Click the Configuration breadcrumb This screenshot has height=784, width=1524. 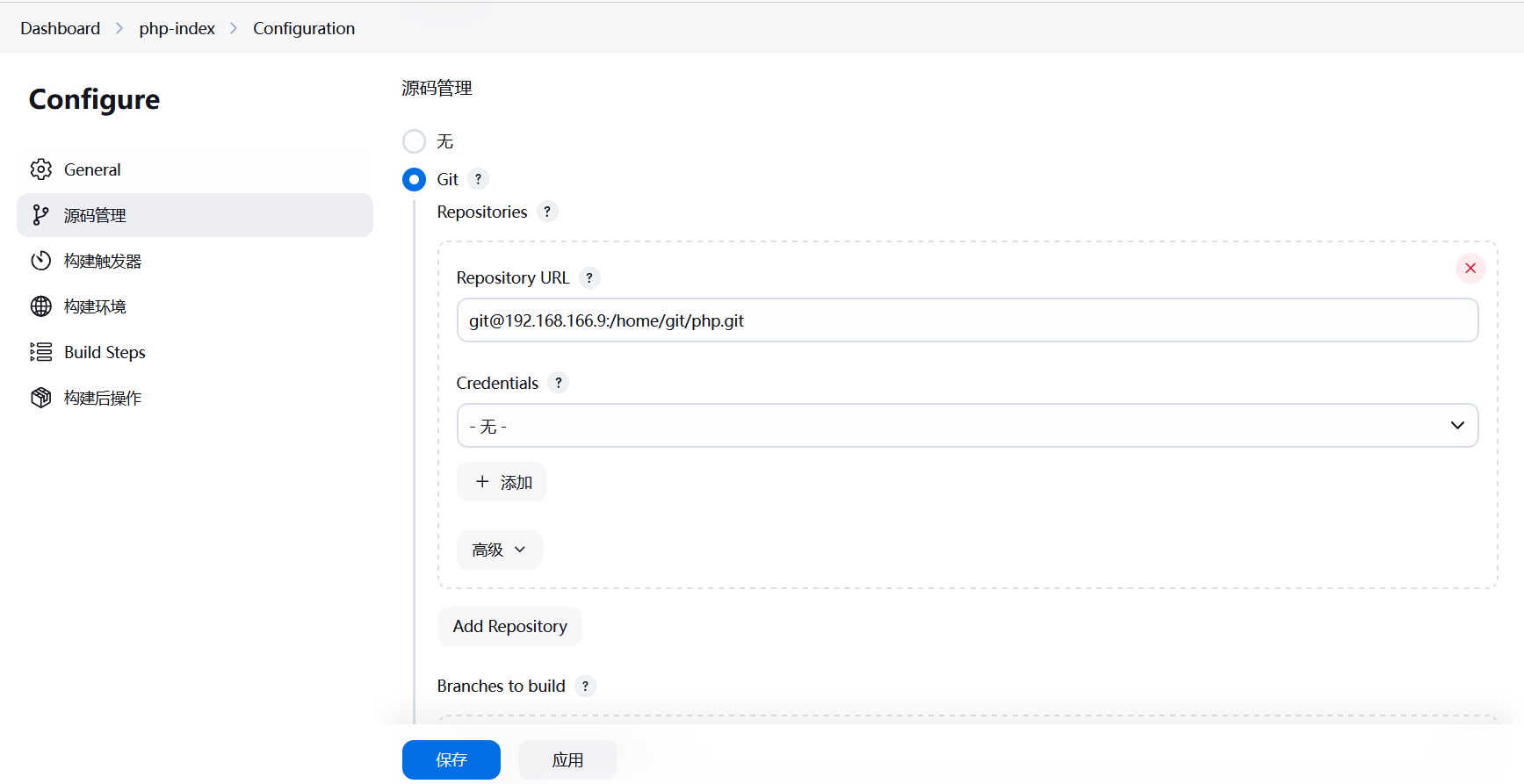click(x=304, y=28)
